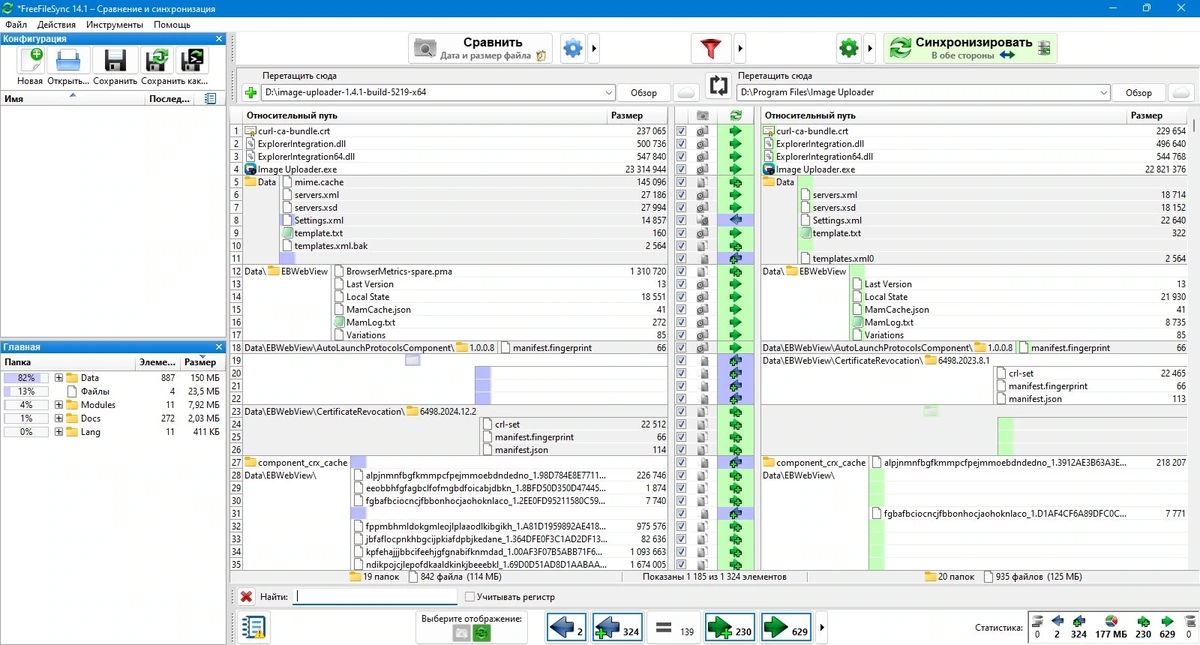The image size is (1200, 645).
Task: Expand comparison variant arrow next to gear
Action: 594,48
